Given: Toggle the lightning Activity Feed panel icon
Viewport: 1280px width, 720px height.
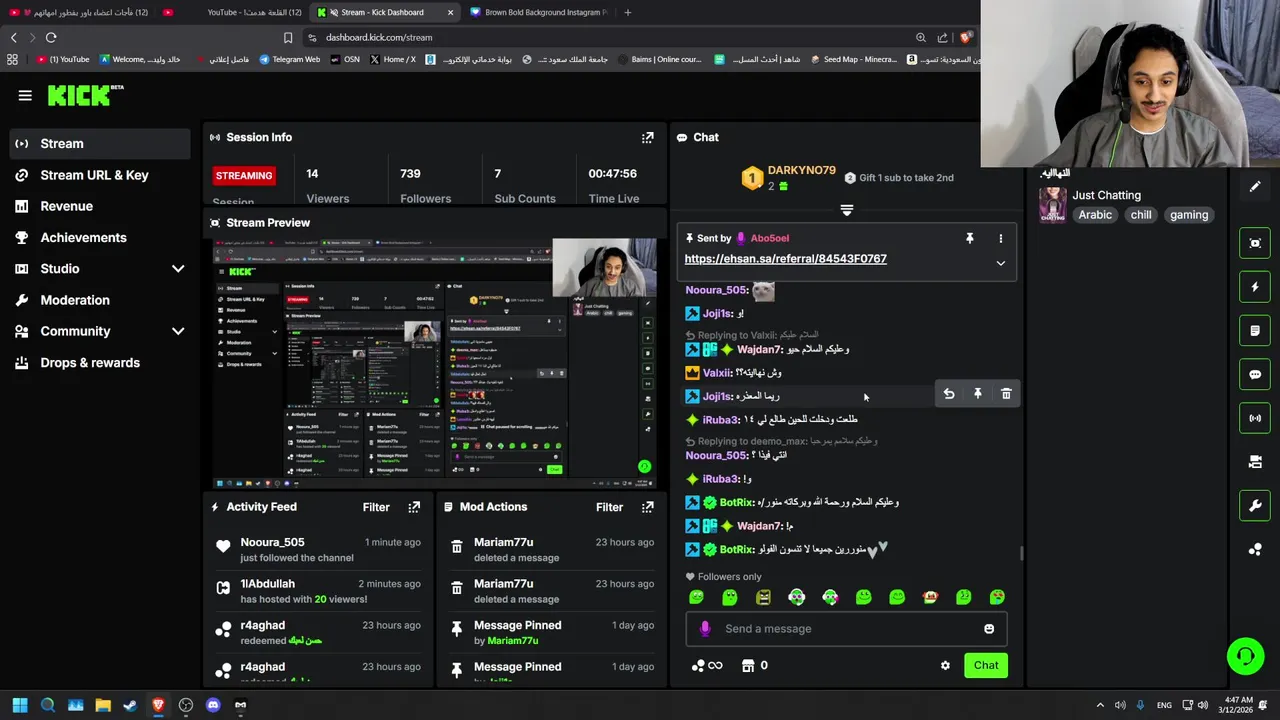Looking at the screenshot, I should [x=1255, y=287].
